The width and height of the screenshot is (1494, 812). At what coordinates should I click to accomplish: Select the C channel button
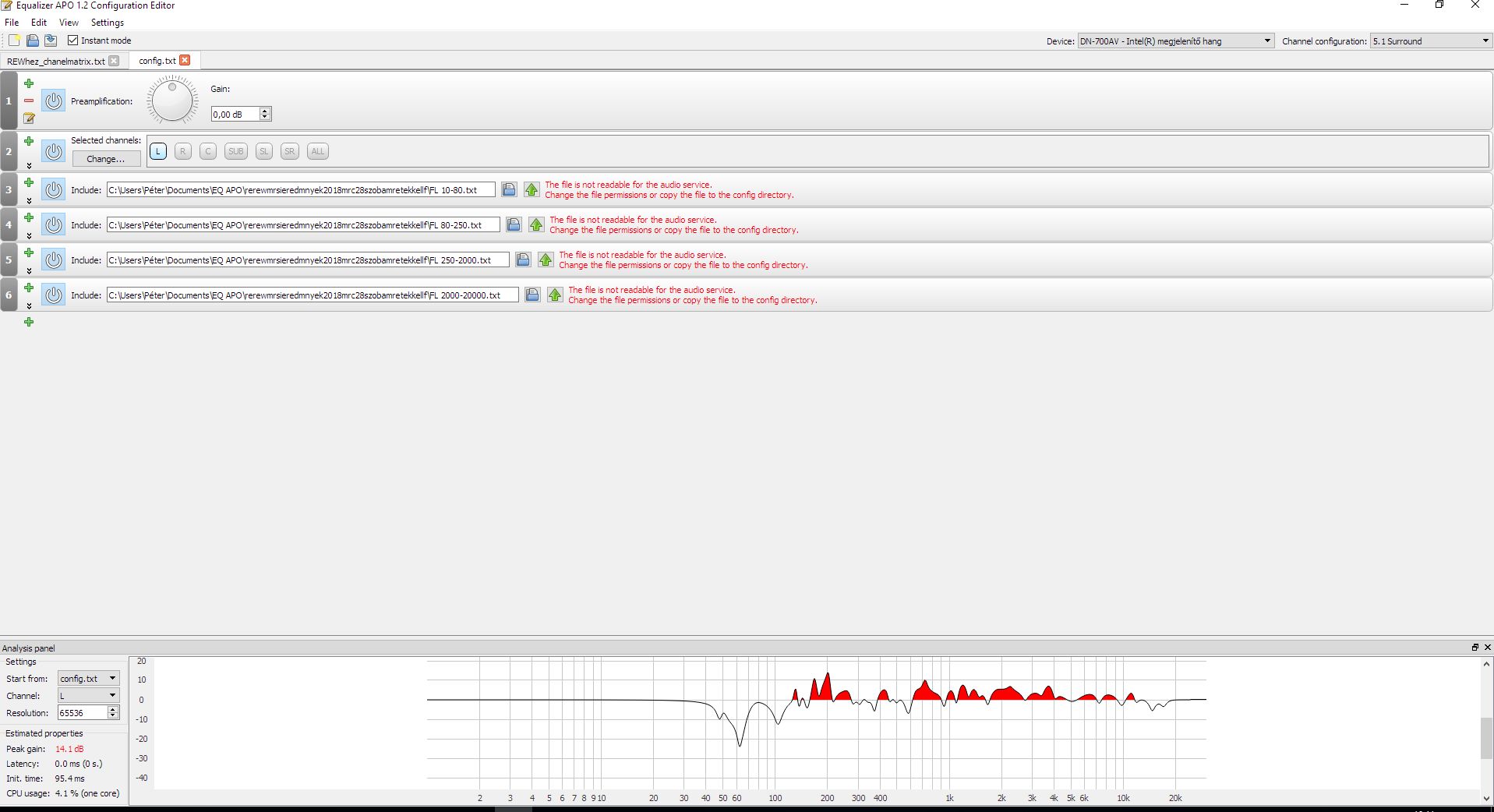[208, 151]
